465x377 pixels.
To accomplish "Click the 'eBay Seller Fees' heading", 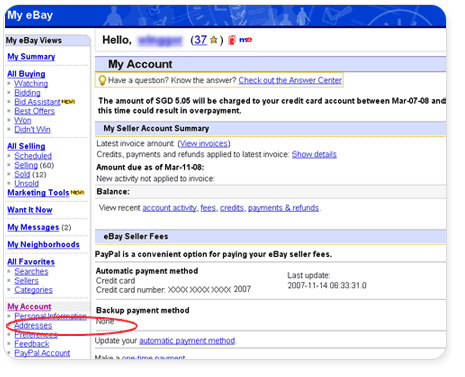I will [x=136, y=236].
